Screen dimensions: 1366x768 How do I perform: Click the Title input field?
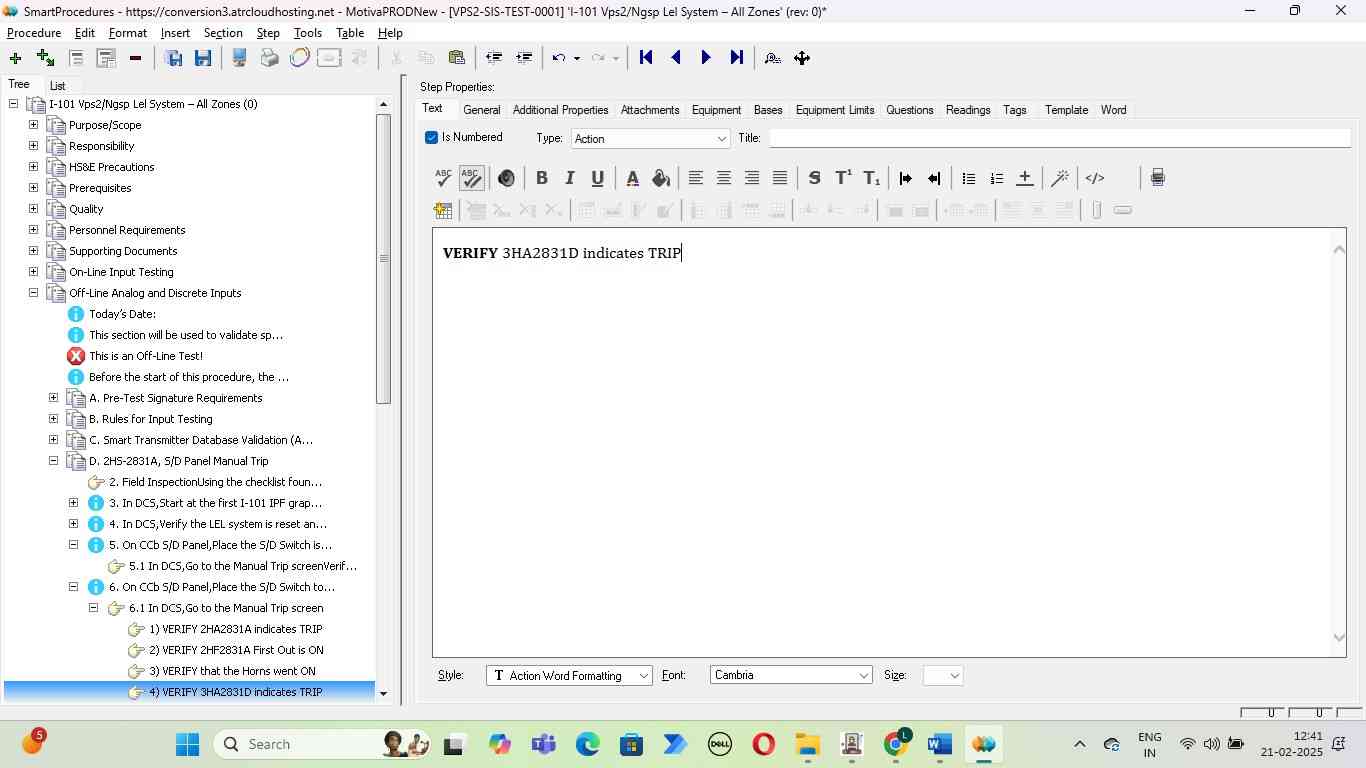[1059, 138]
